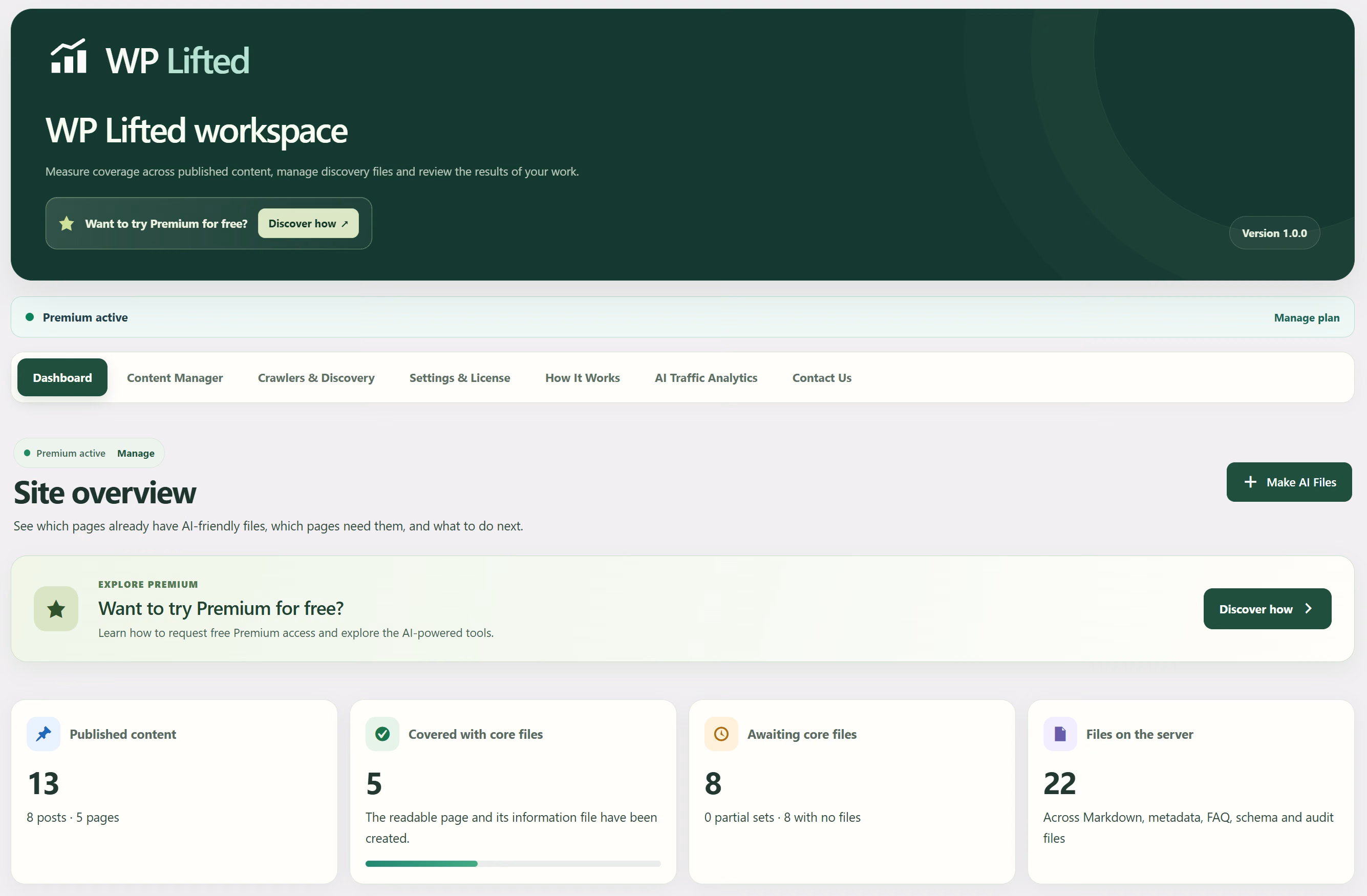Open the Crawlers & Discovery tab
Viewport: 1367px width, 896px height.
(x=316, y=377)
